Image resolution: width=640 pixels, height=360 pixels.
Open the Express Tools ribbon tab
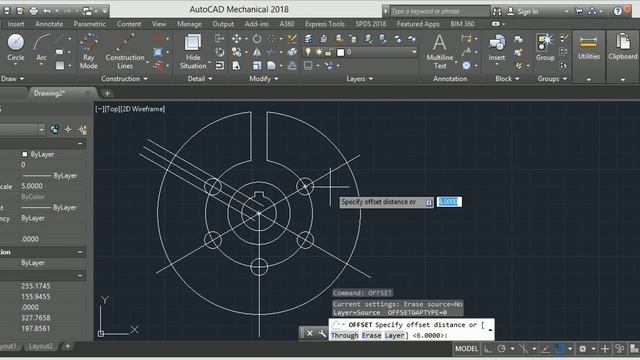(x=324, y=24)
